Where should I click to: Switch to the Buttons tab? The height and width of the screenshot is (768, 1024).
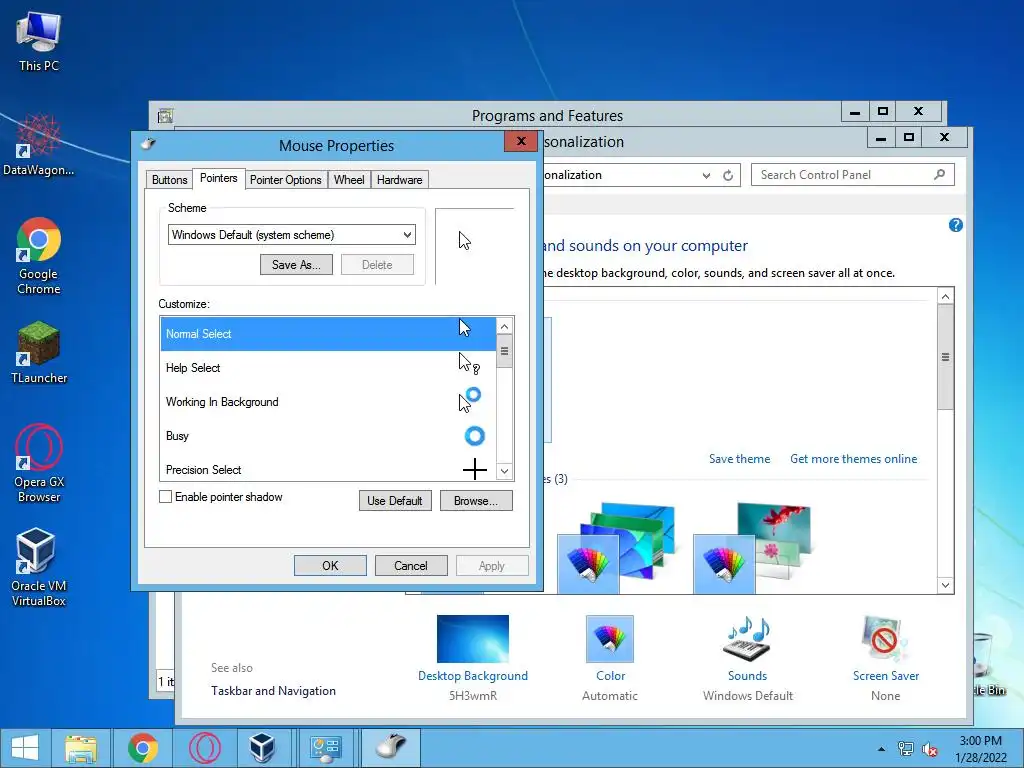(169, 180)
